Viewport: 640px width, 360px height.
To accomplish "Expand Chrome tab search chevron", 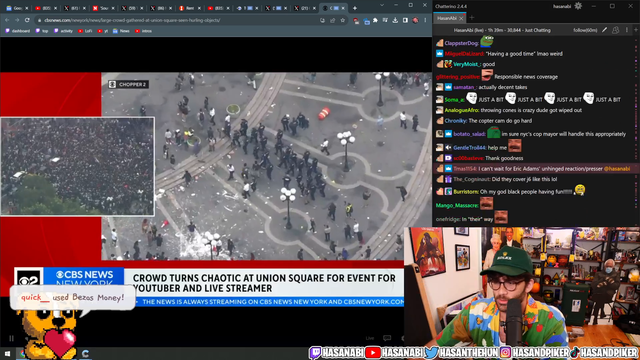I will tap(382, 5).
